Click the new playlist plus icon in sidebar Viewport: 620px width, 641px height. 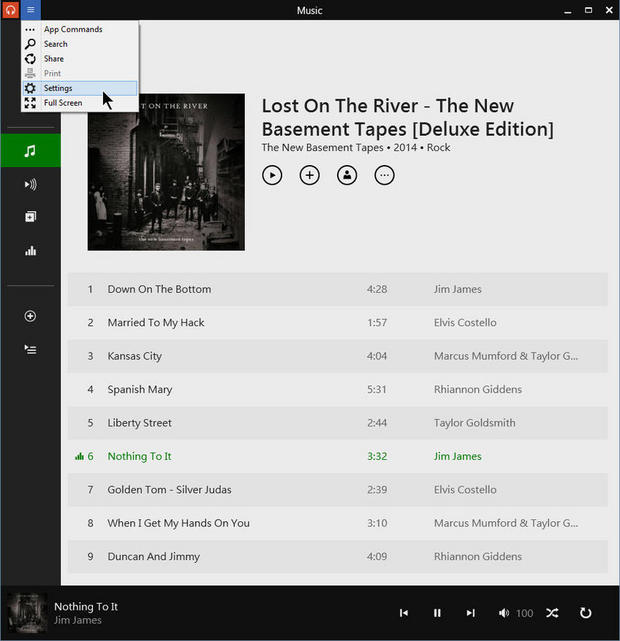(30, 316)
